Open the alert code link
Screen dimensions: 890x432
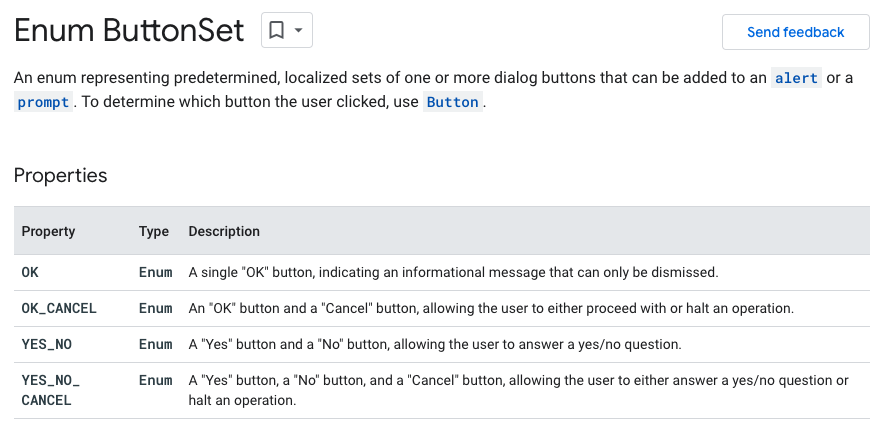[x=796, y=78]
